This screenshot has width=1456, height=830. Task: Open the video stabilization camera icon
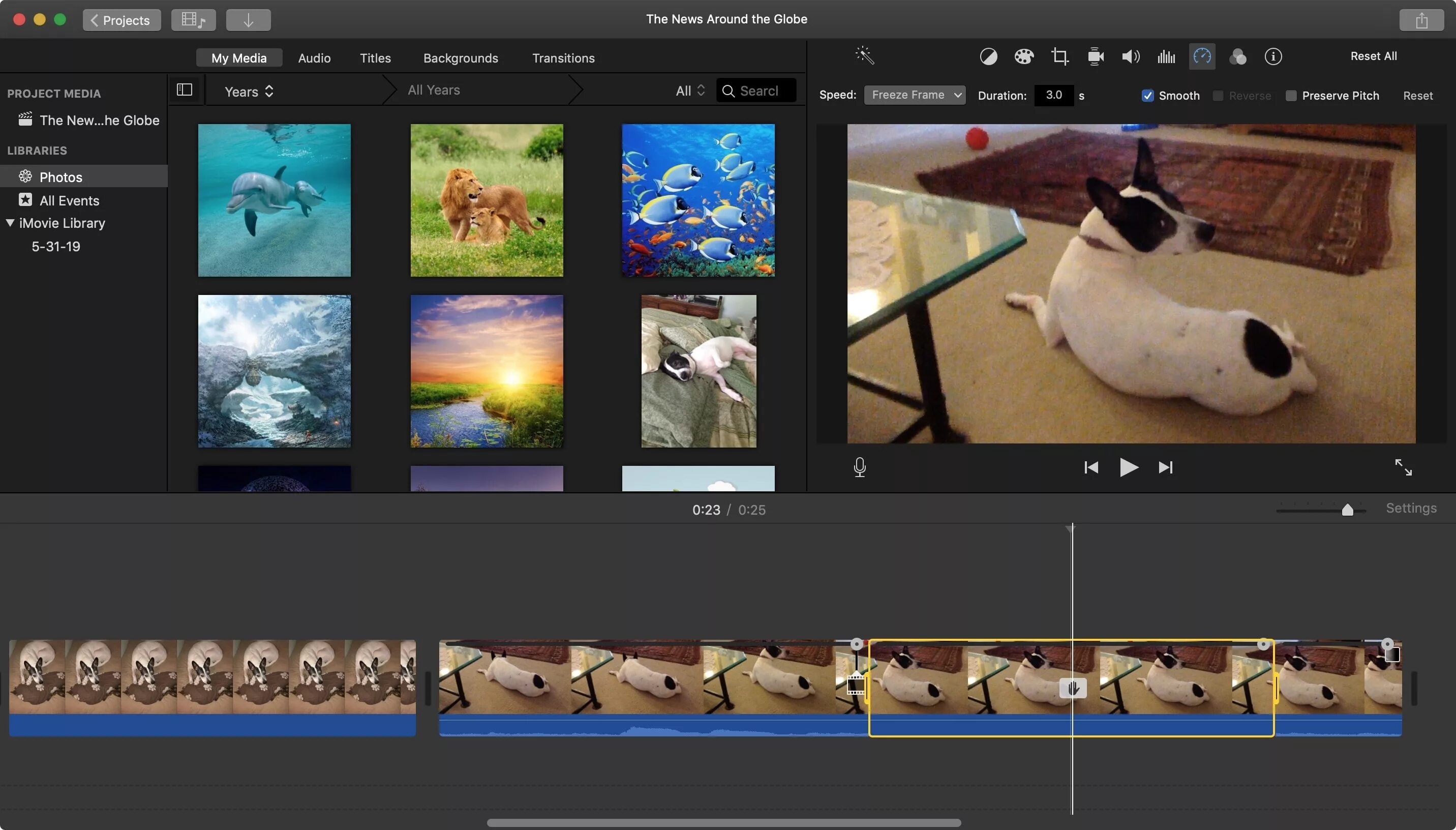pos(1096,56)
